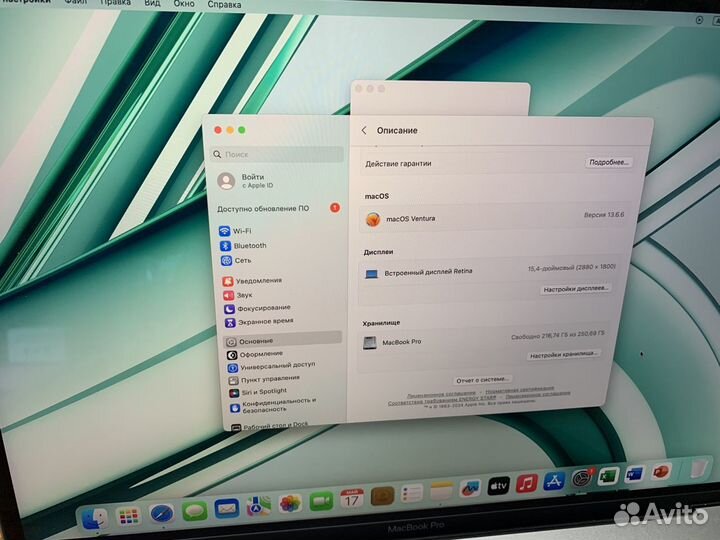Click the Действие гарантии label

click(398, 163)
